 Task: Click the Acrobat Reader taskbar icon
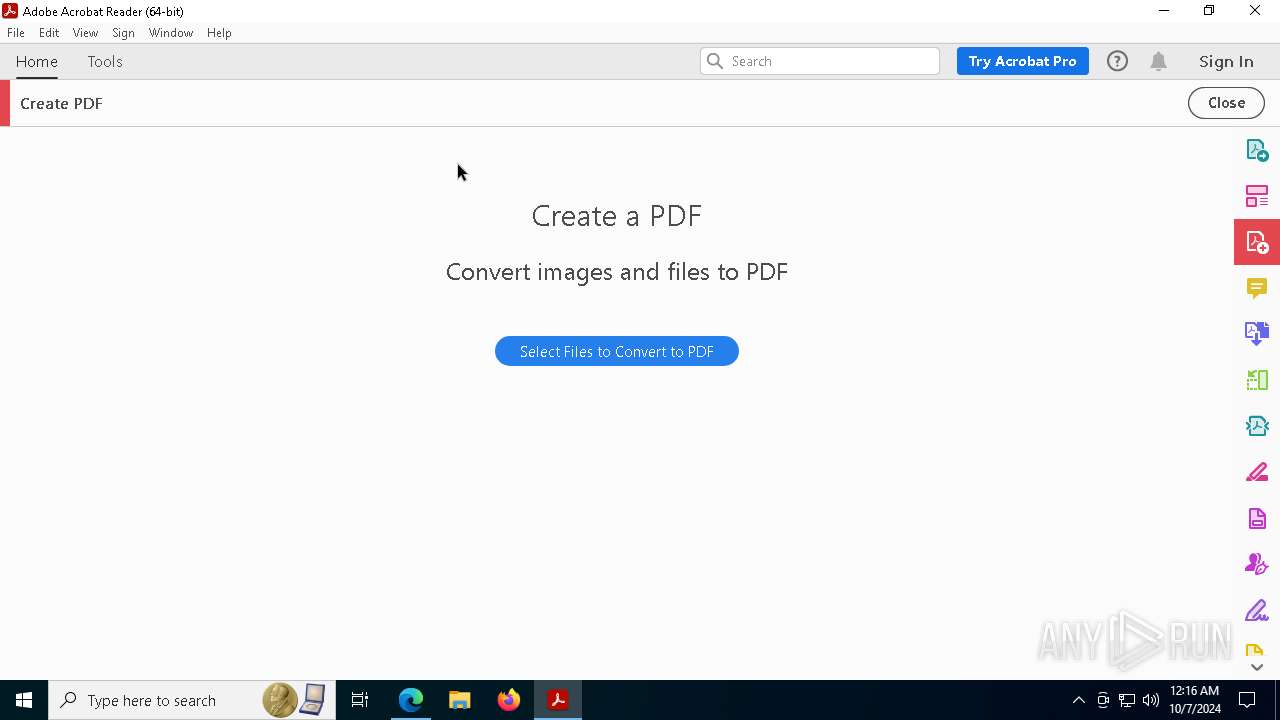tap(558, 700)
